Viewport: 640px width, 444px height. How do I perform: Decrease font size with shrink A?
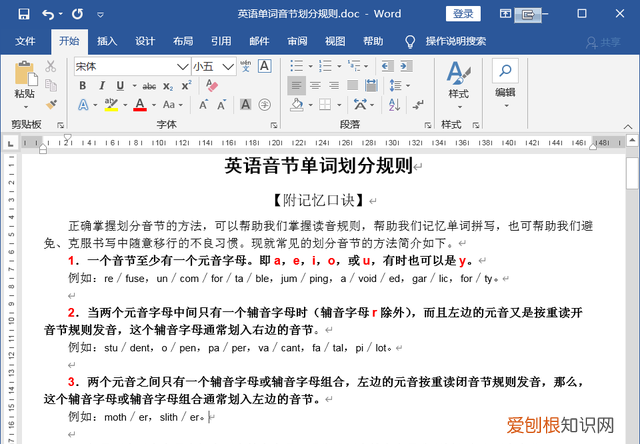click(x=222, y=105)
